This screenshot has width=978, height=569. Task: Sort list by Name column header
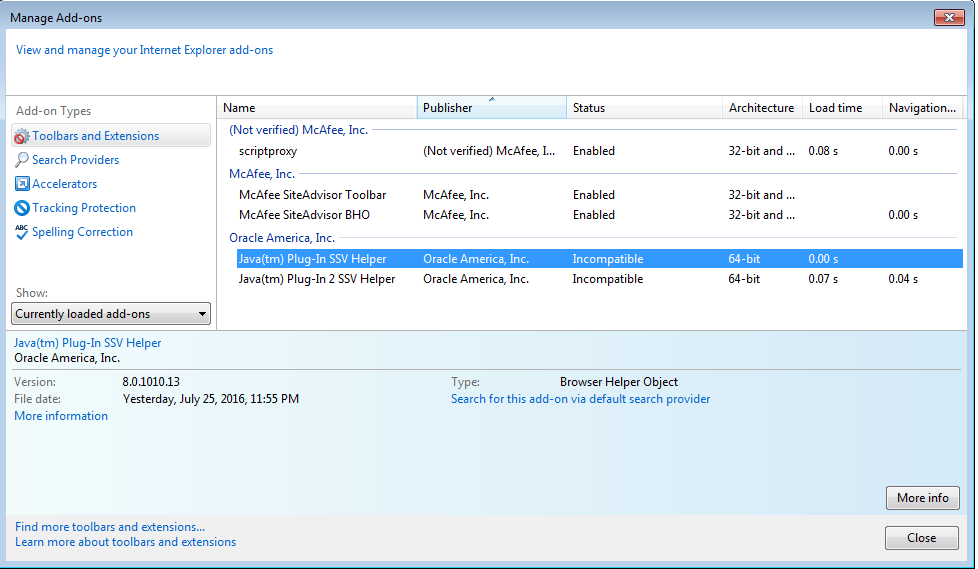(316, 108)
